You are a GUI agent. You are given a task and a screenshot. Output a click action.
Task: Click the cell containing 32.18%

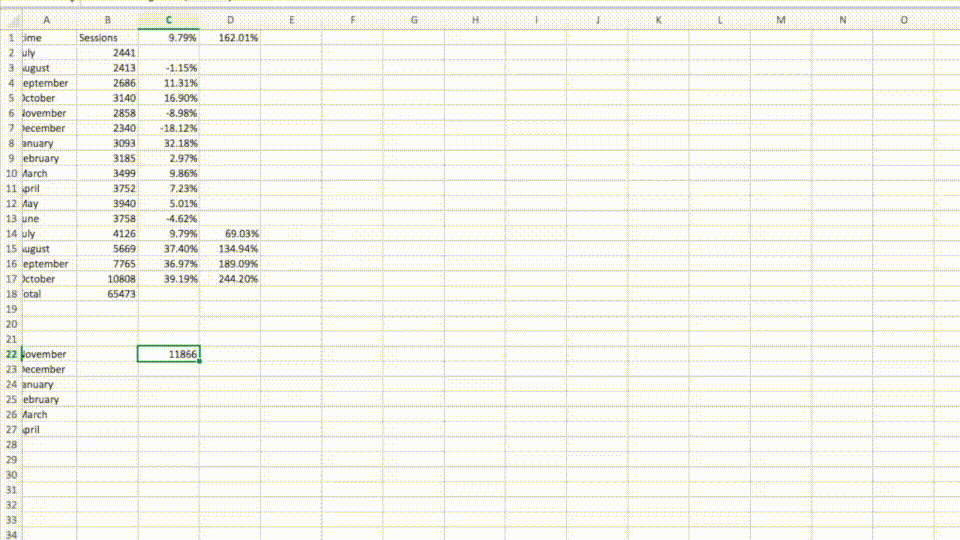pyautogui.click(x=169, y=143)
